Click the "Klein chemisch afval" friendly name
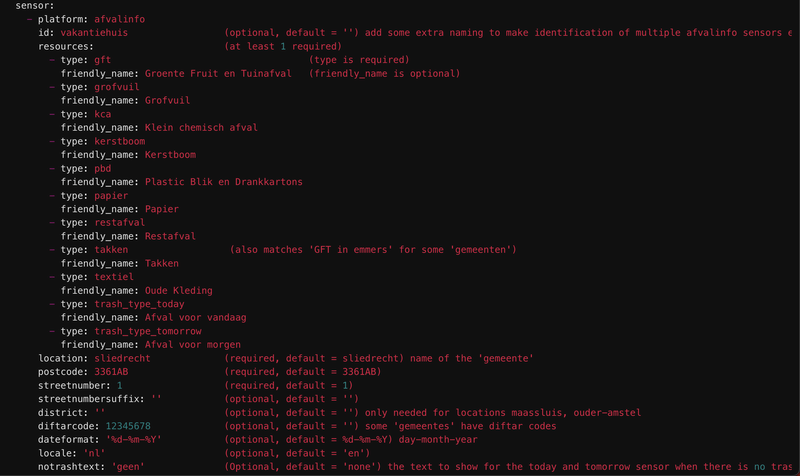Image resolution: width=800 pixels, height=476 pixels. coord(201,127)
